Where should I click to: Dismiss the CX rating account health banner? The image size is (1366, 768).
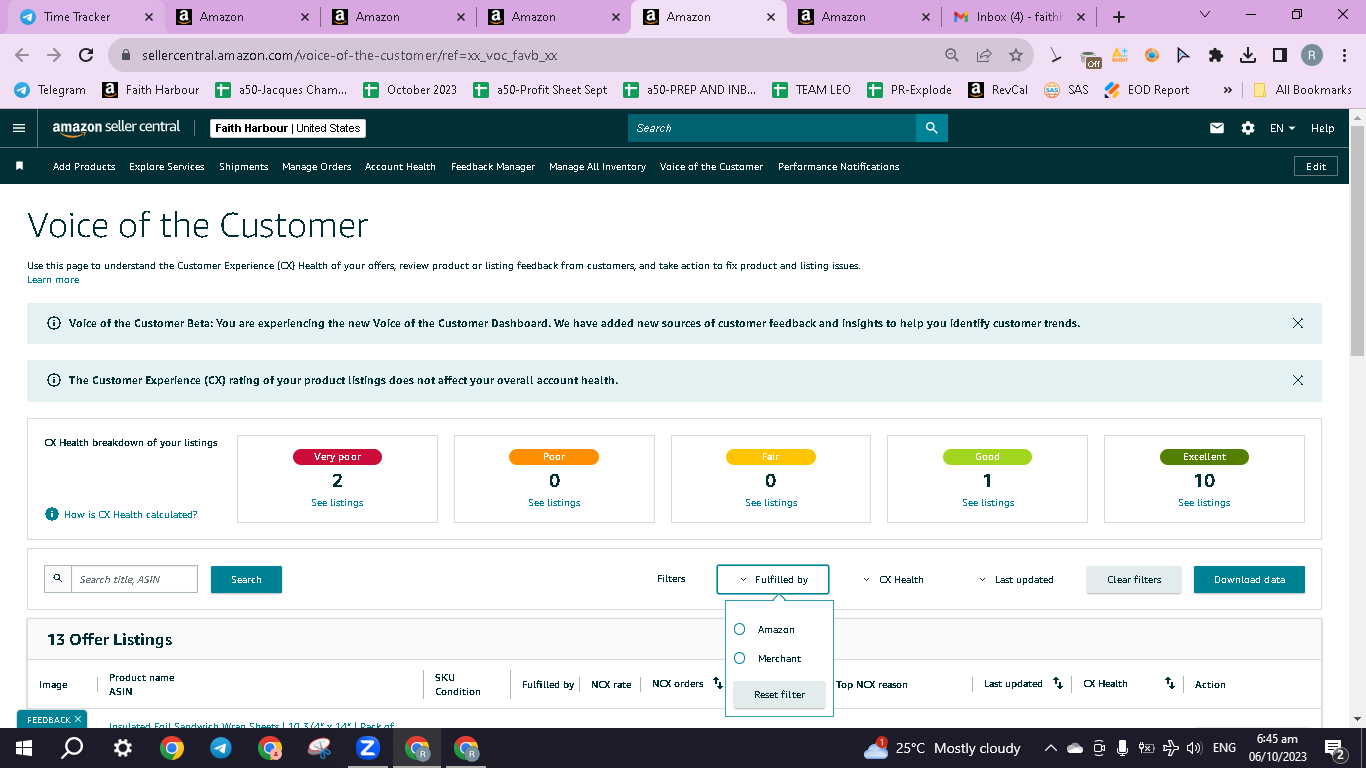pyautogui.click(x=1298, y=380)
